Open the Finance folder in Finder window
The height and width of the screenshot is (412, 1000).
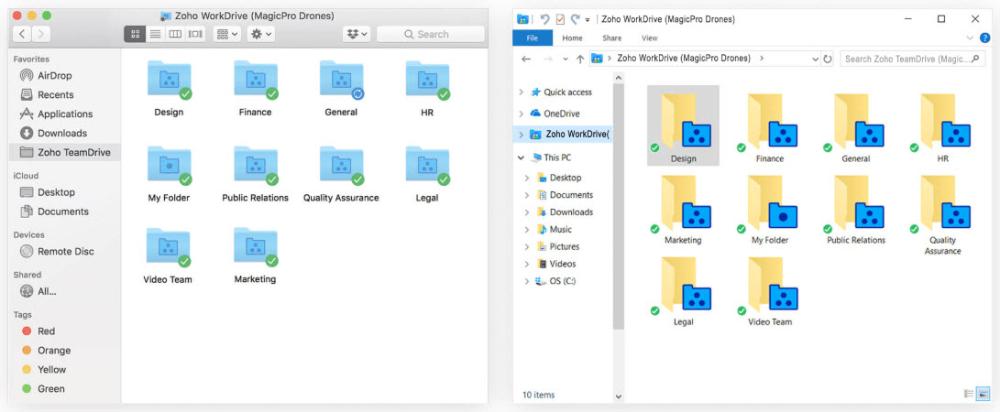(x=256, y=80)
